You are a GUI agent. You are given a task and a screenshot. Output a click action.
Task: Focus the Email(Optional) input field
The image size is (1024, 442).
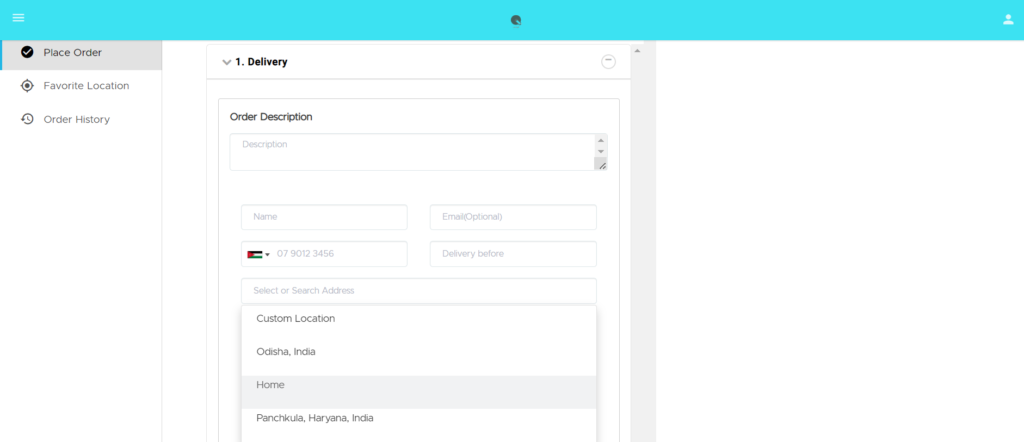pyautogui.click(x=513, y=217)
